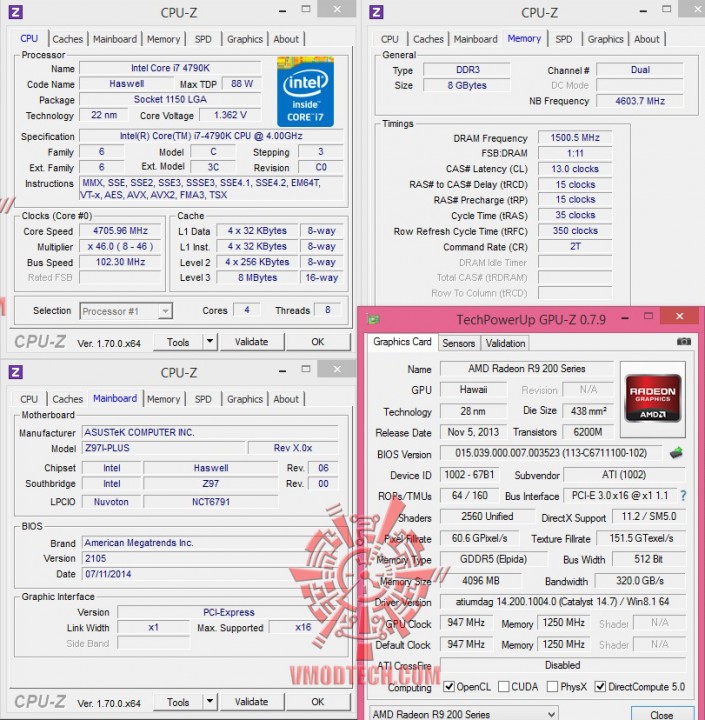The width and height of the screenshot is (705, 720).
Task: Open SPD tab in top-left CPU-Z window
Action: (x=203, y=39)
